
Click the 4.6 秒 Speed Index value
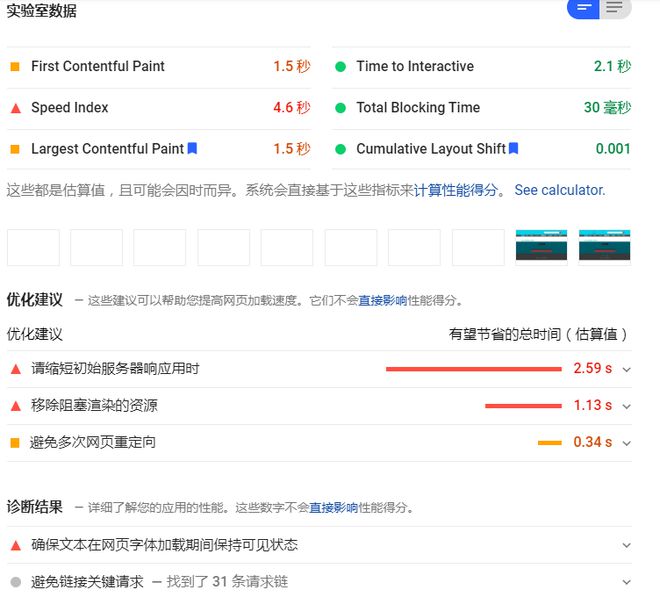point(292,107)
